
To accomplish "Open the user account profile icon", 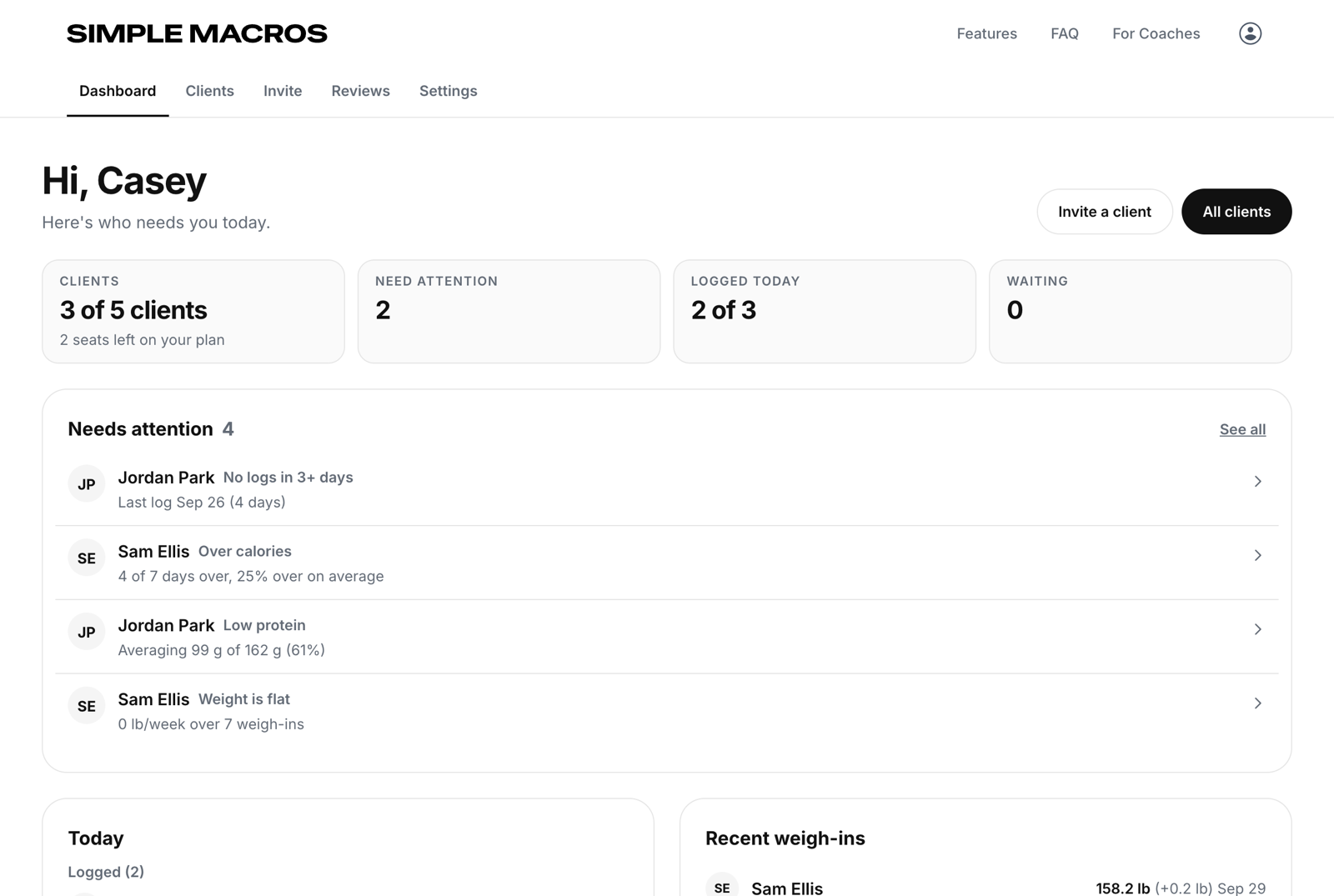I will point(1250,33).
